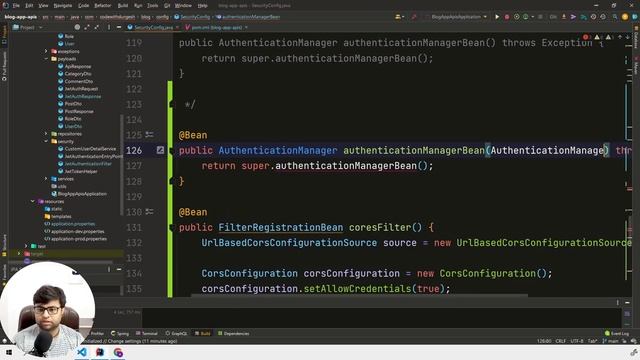Open the Build tool window
640x360 pixels.
click(202, 333)
